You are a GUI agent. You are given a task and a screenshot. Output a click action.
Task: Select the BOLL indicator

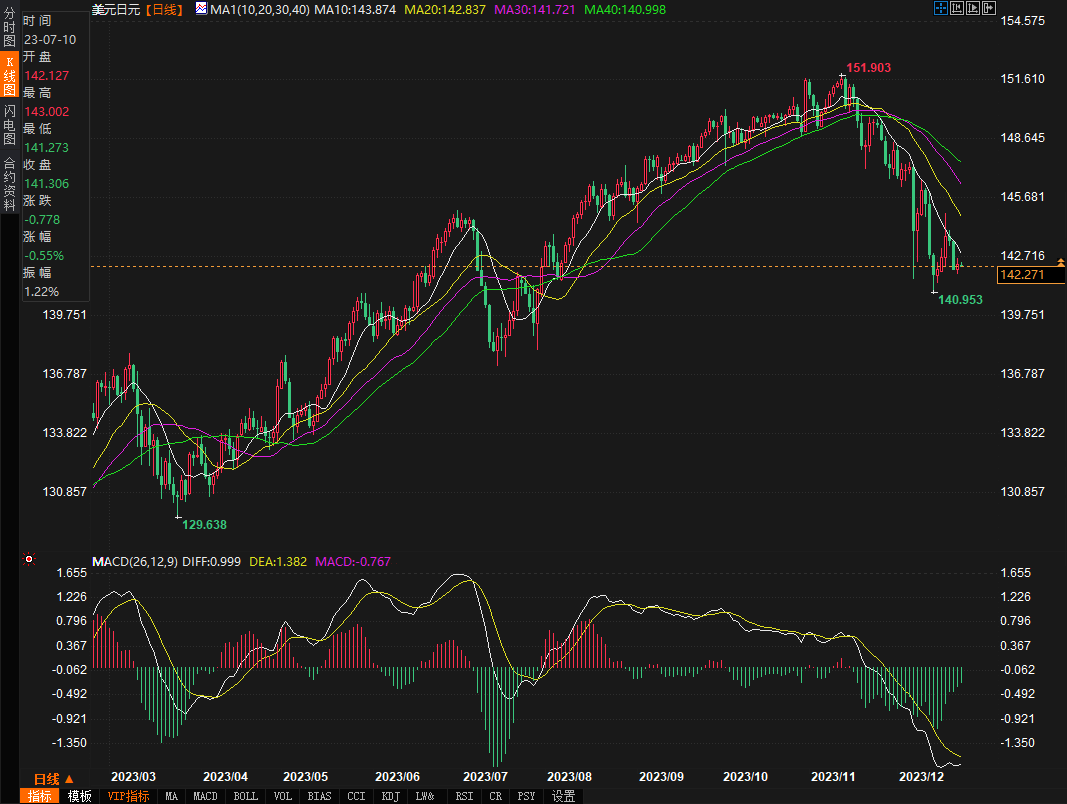(x=245, y=796)
